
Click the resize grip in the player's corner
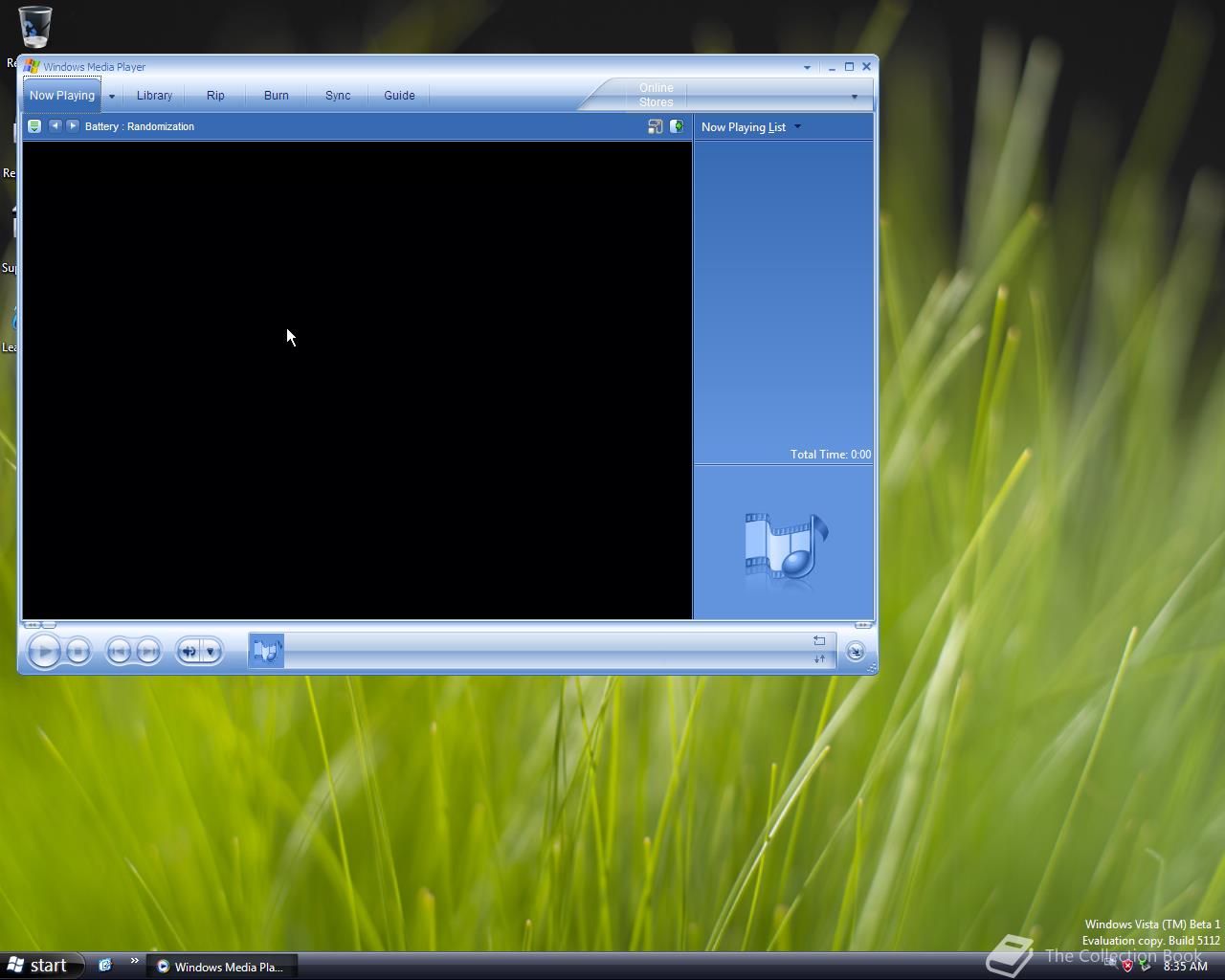click(x=871, y=668)
